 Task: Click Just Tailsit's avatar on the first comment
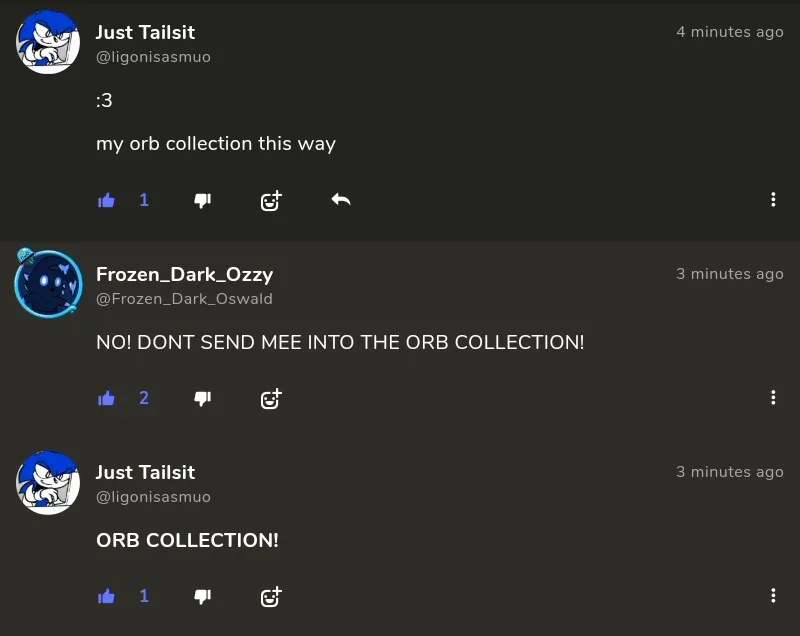[48, 43]
